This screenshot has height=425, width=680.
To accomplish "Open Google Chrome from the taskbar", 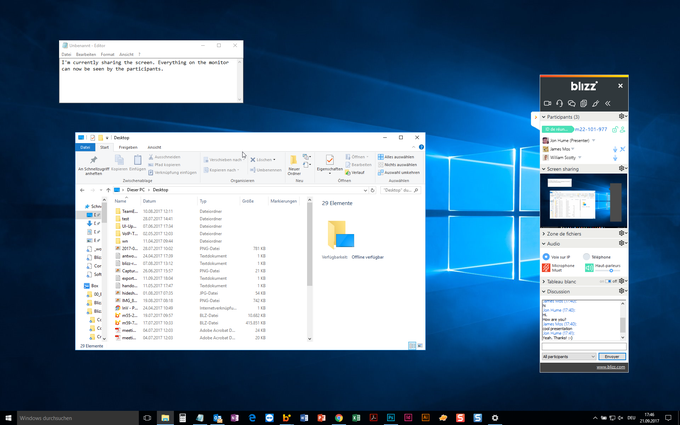I will [x=339, y=418].
